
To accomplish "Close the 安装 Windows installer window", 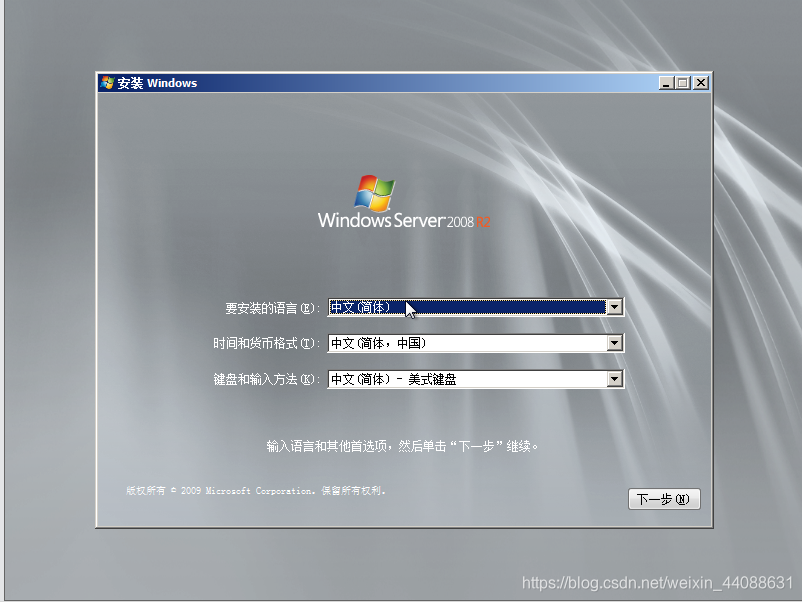I will click(x=701, y=83).
